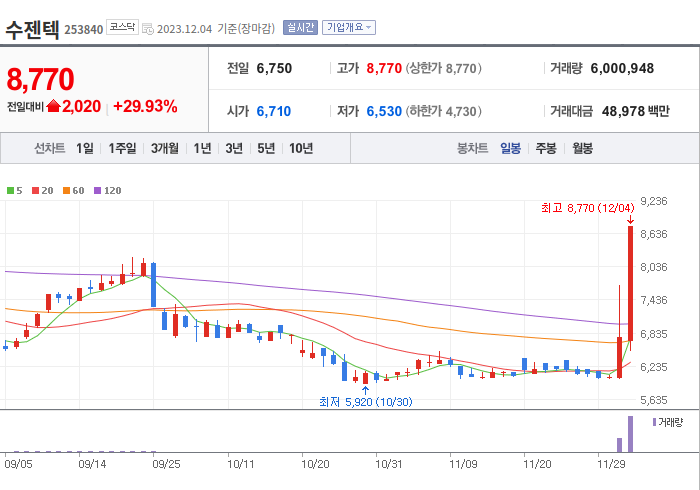Click the purple 거래량 volume legend marker
This screenshot has width=700, height=490.
[x=654, y=422]
